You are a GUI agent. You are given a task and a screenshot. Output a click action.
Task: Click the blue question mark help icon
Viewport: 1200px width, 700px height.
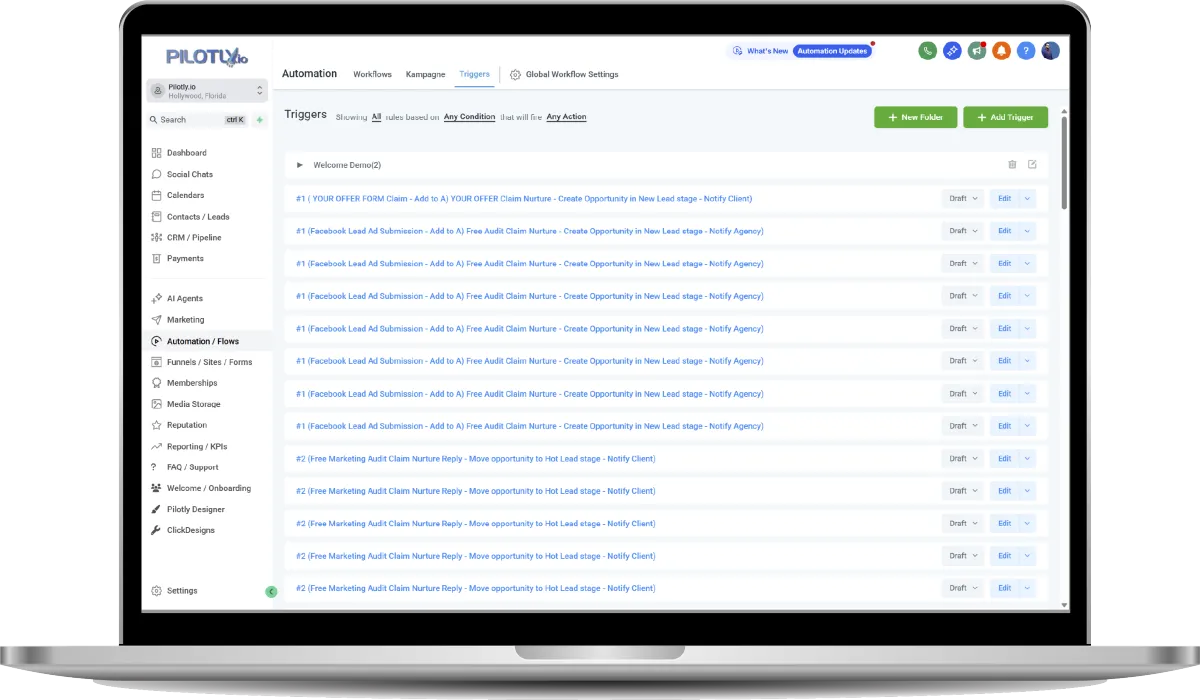1025,51
